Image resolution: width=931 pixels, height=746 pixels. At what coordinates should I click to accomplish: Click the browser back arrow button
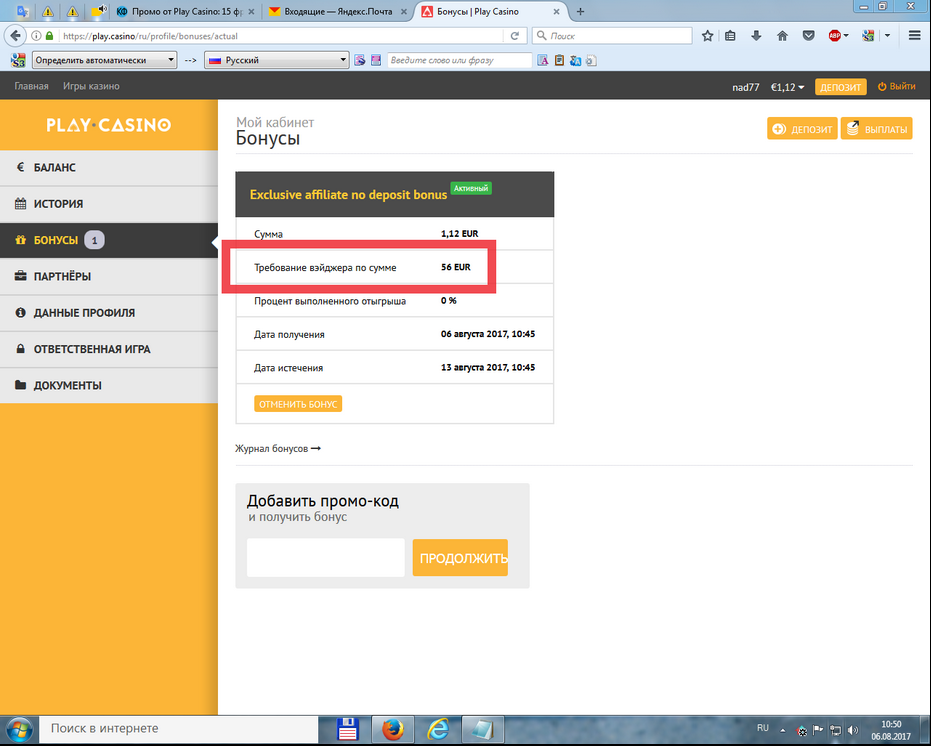(15, 36)
